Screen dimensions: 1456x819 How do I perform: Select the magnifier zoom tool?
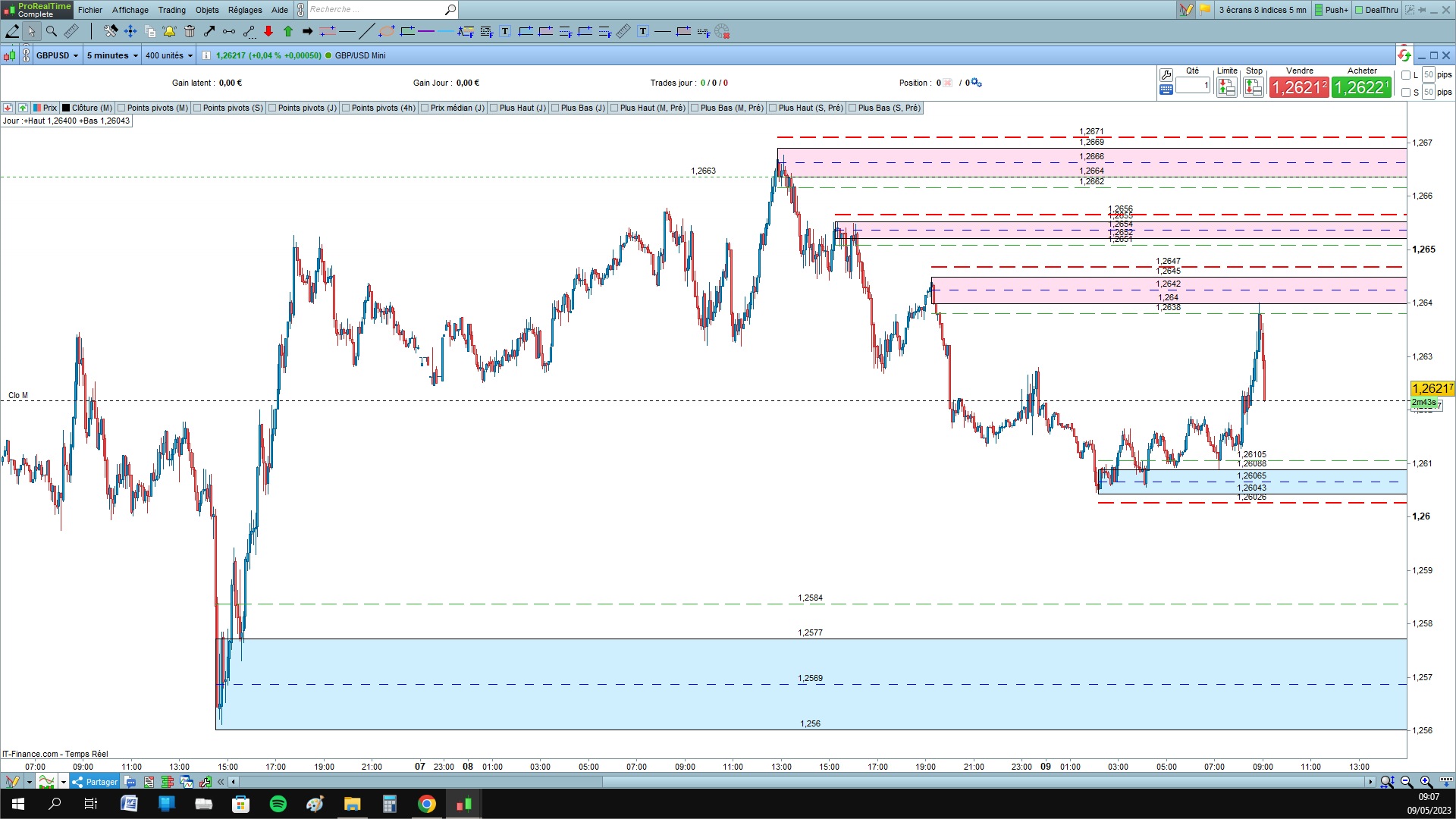tap(52, 31)
